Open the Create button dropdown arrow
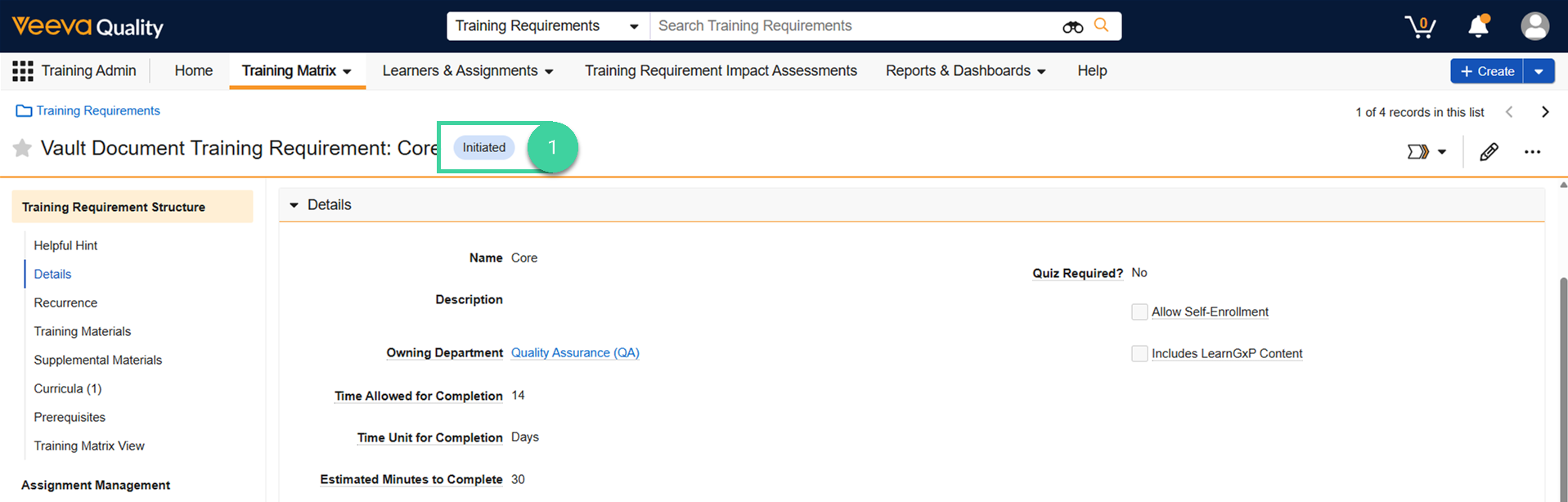 pyautogui.click(x=1539, y=71)
